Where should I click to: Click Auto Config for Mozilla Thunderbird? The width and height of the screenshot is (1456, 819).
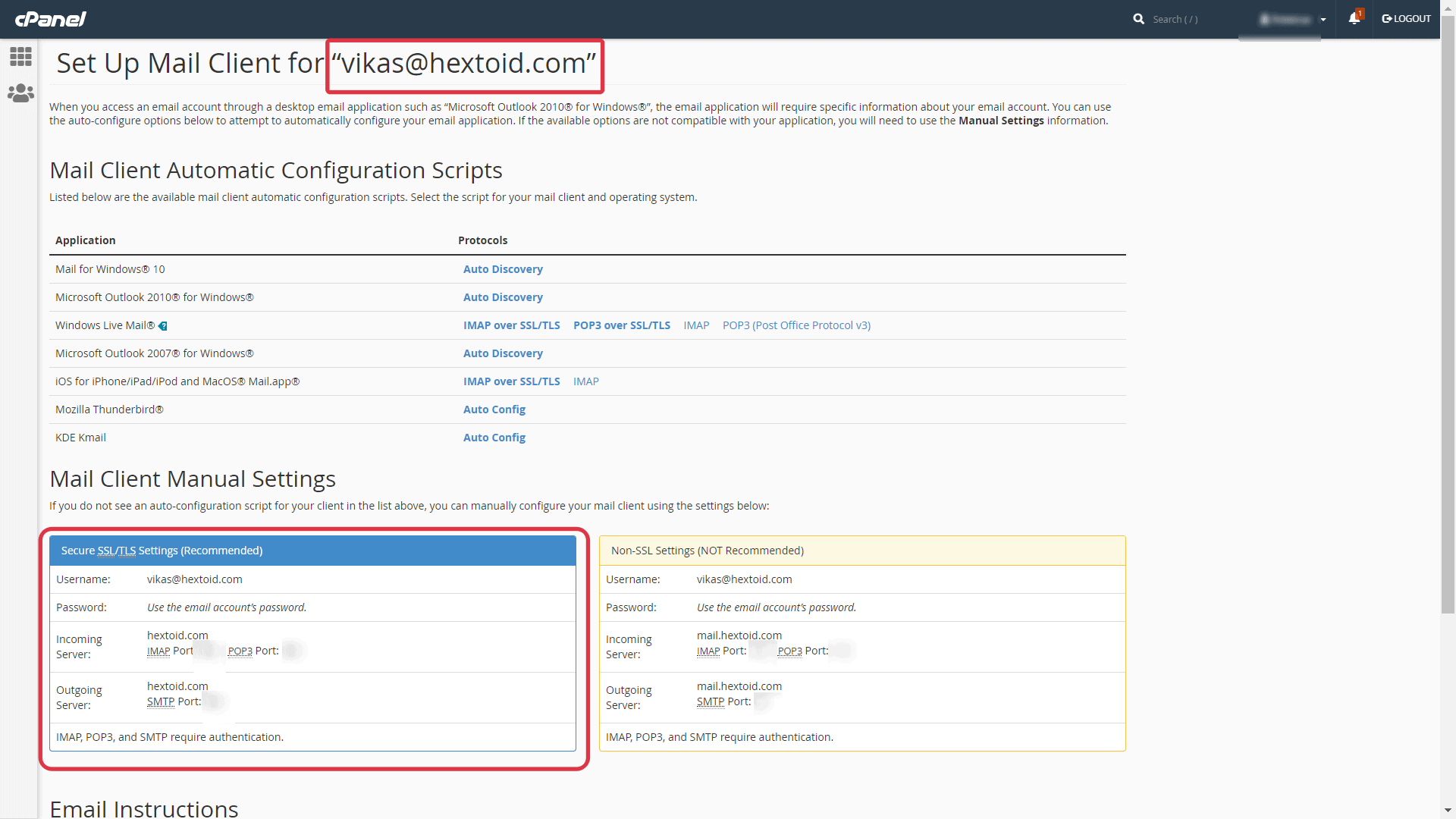click(494, 409)
